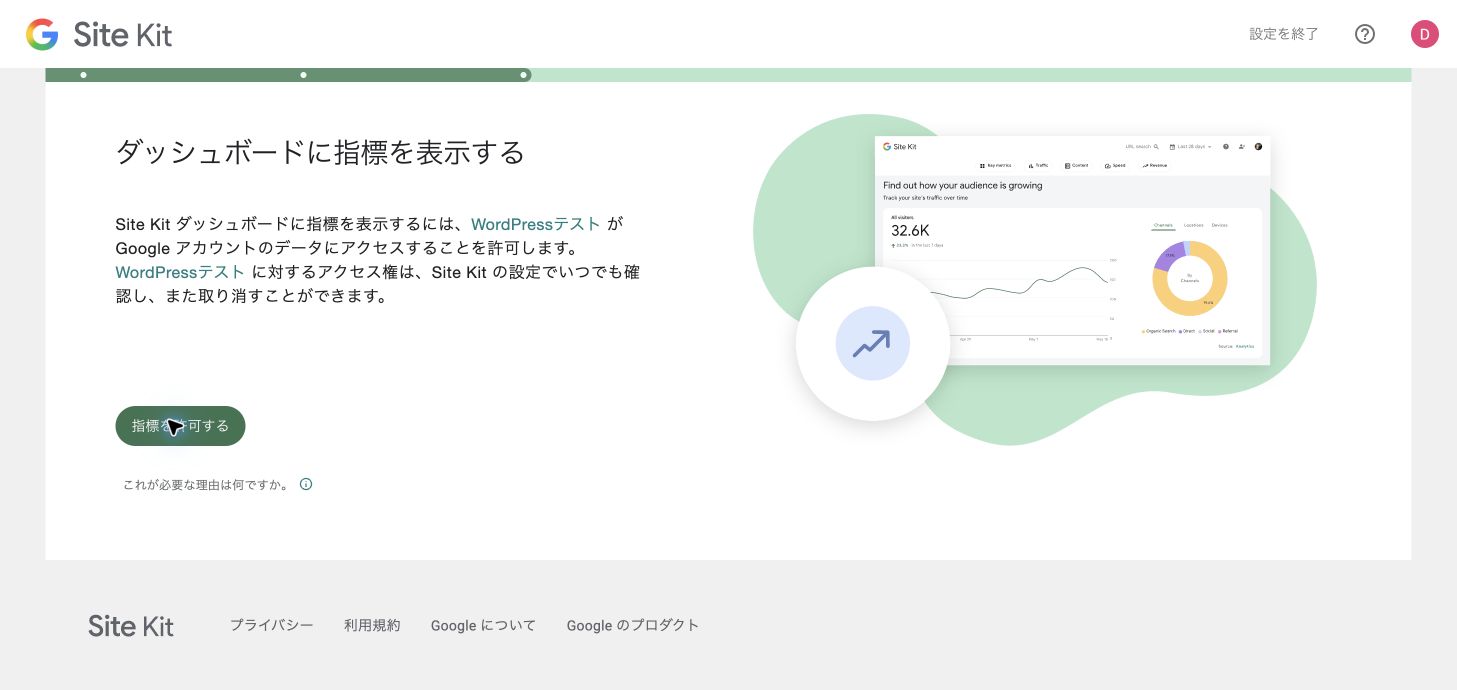Click the second progress step dot
The image size is (1457, 690).
point(303,75)
